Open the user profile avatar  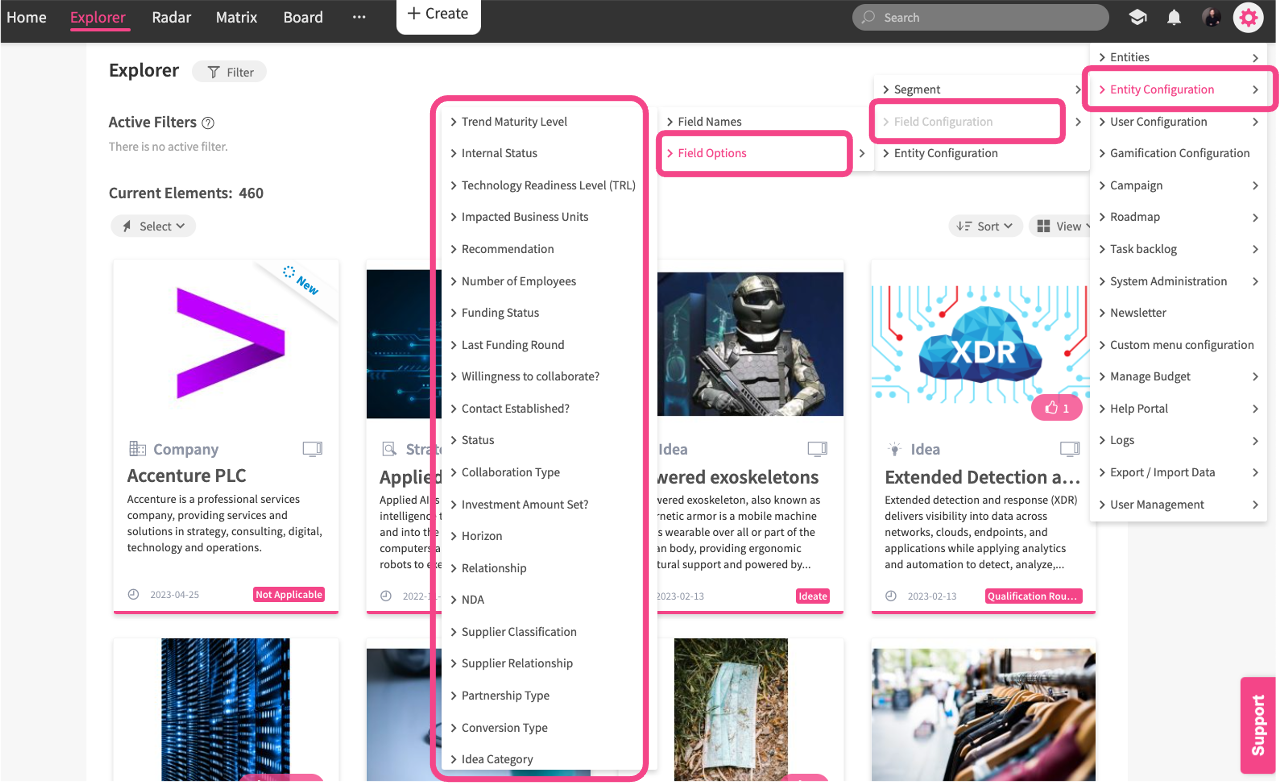tap(1211, 17)
